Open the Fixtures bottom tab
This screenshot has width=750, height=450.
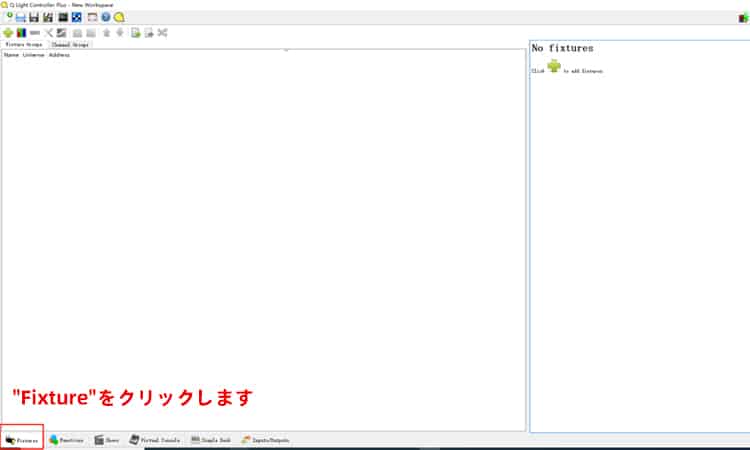22,440
